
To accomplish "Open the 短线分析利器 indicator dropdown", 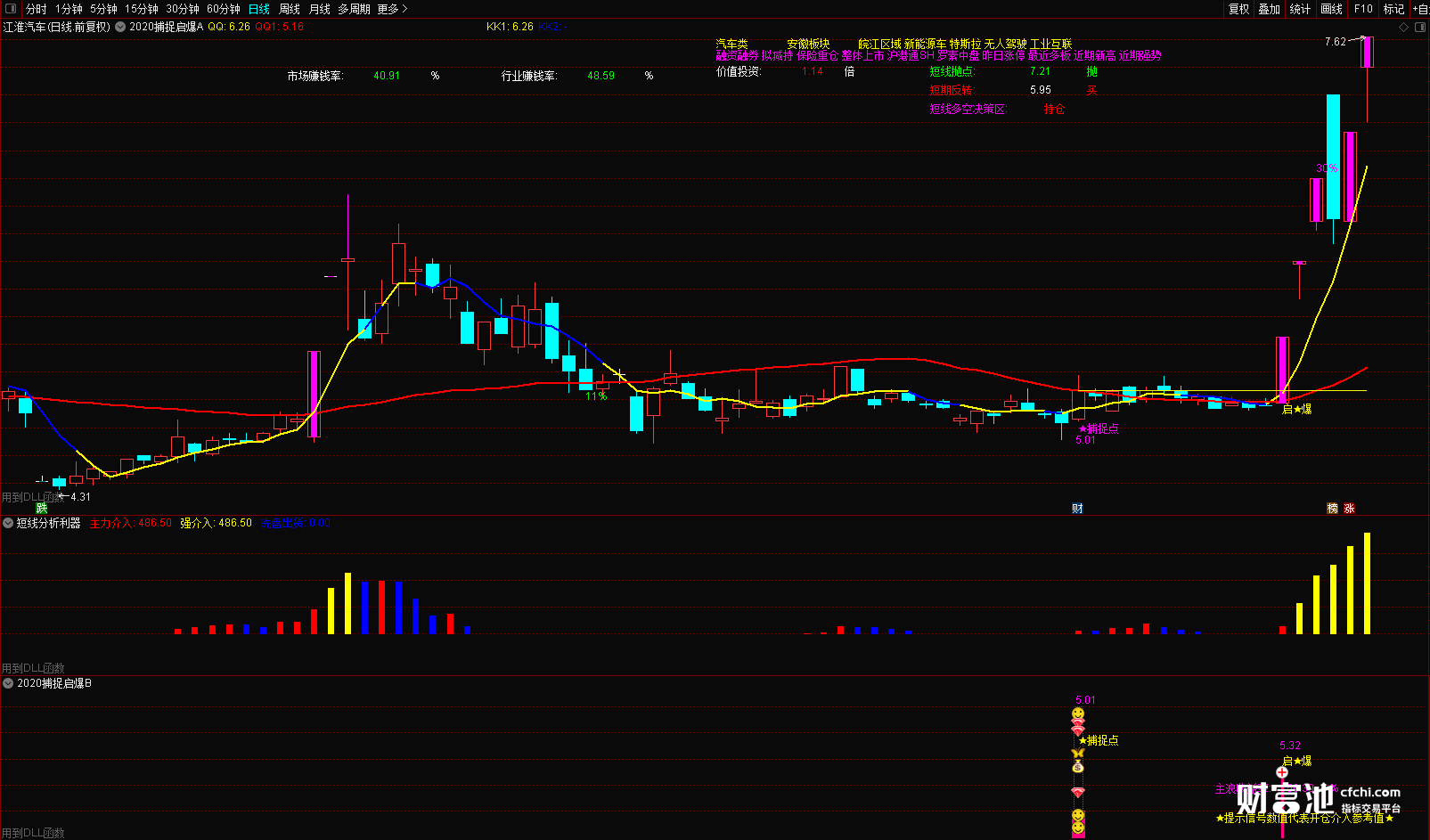I will click(8, 523).
